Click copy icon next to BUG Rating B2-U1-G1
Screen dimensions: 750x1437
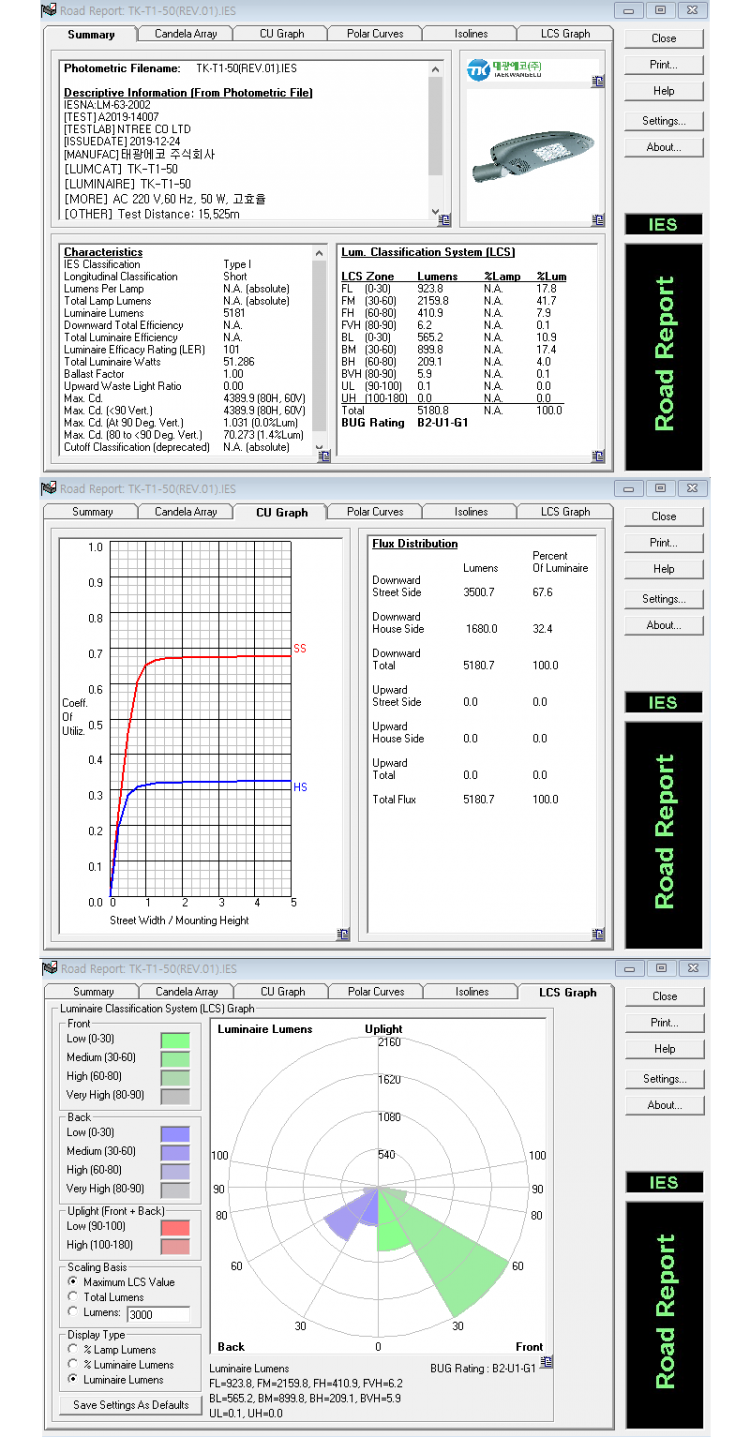click(x=546, y=1362)
